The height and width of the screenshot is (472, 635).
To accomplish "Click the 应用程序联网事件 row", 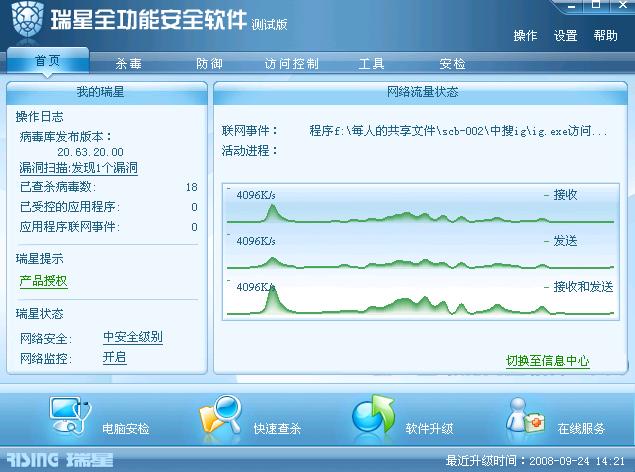I will pos(109,227).
